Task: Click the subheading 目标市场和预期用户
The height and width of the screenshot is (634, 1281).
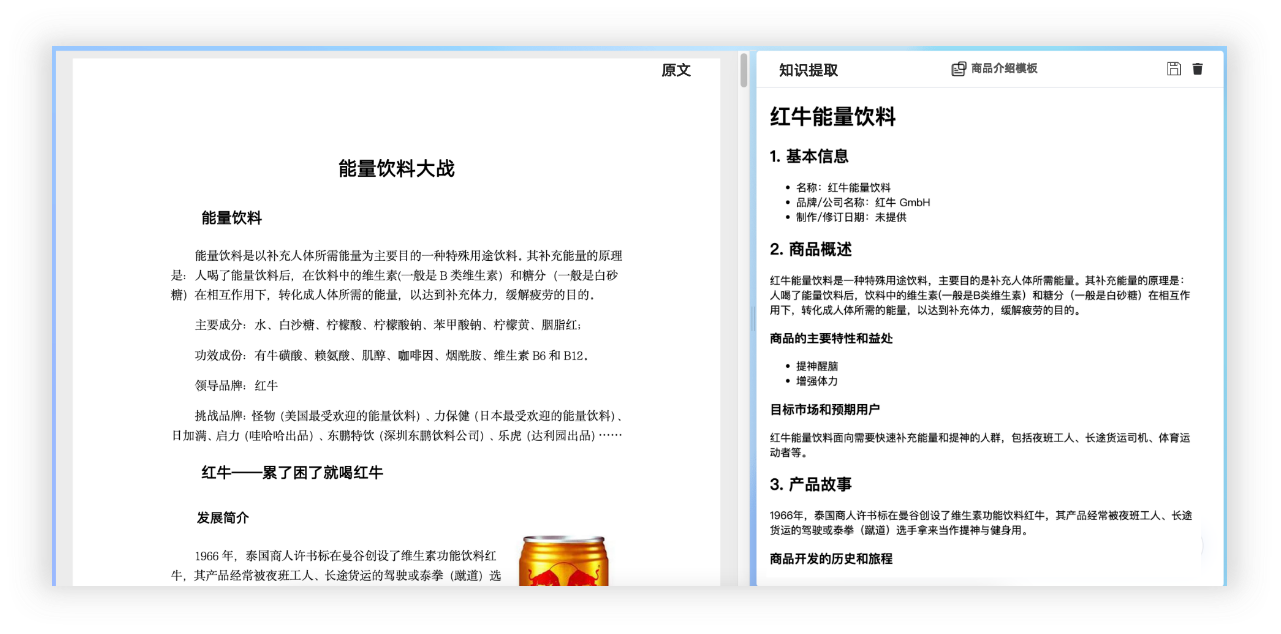Action: (825, 410)
